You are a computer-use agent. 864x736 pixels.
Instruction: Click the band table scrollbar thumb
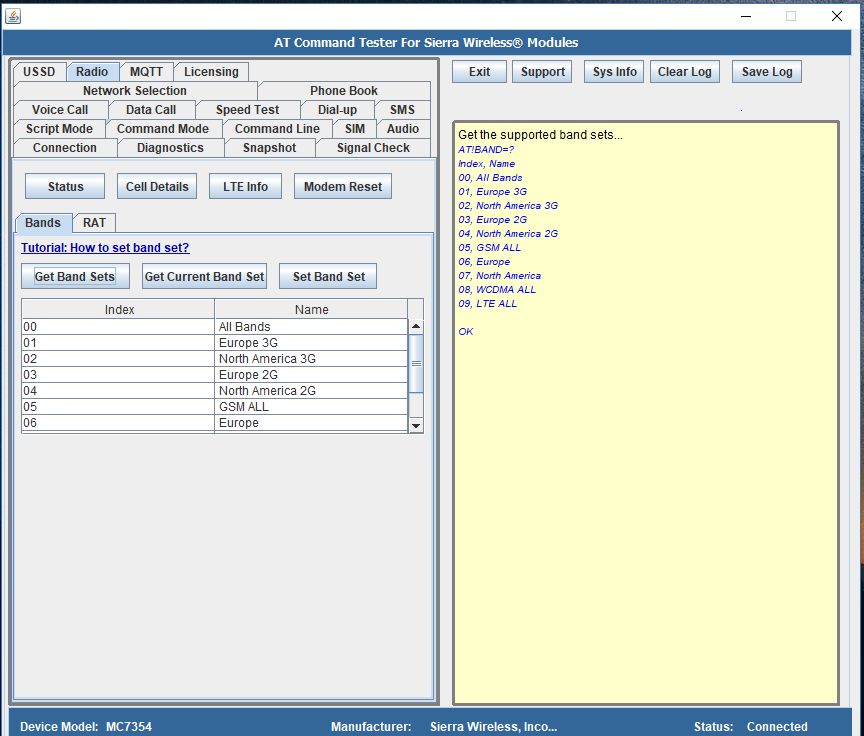tap(416, 363)
